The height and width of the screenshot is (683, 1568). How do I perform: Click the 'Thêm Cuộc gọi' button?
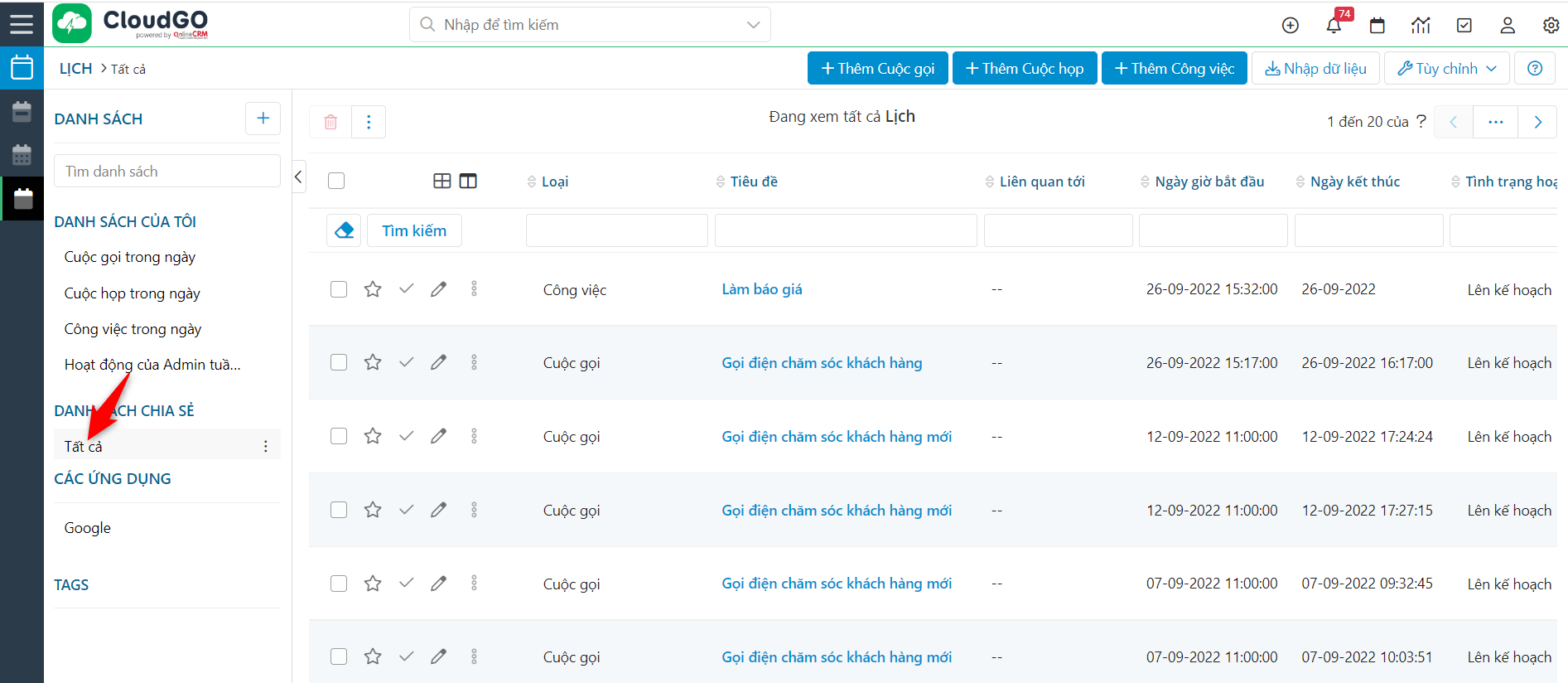[x=877, y=69]
